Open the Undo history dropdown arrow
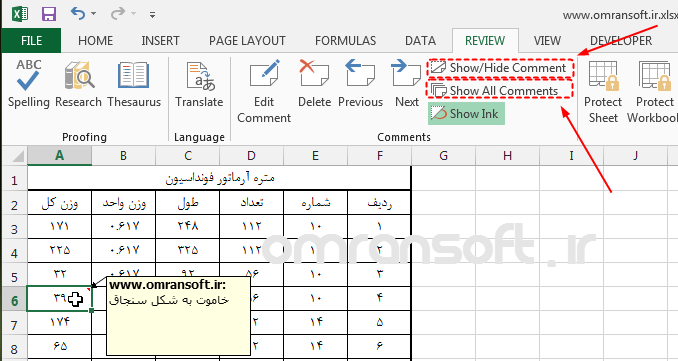This screenshot has width=678, height=361. pyautogui.click(x=94, y=14)
